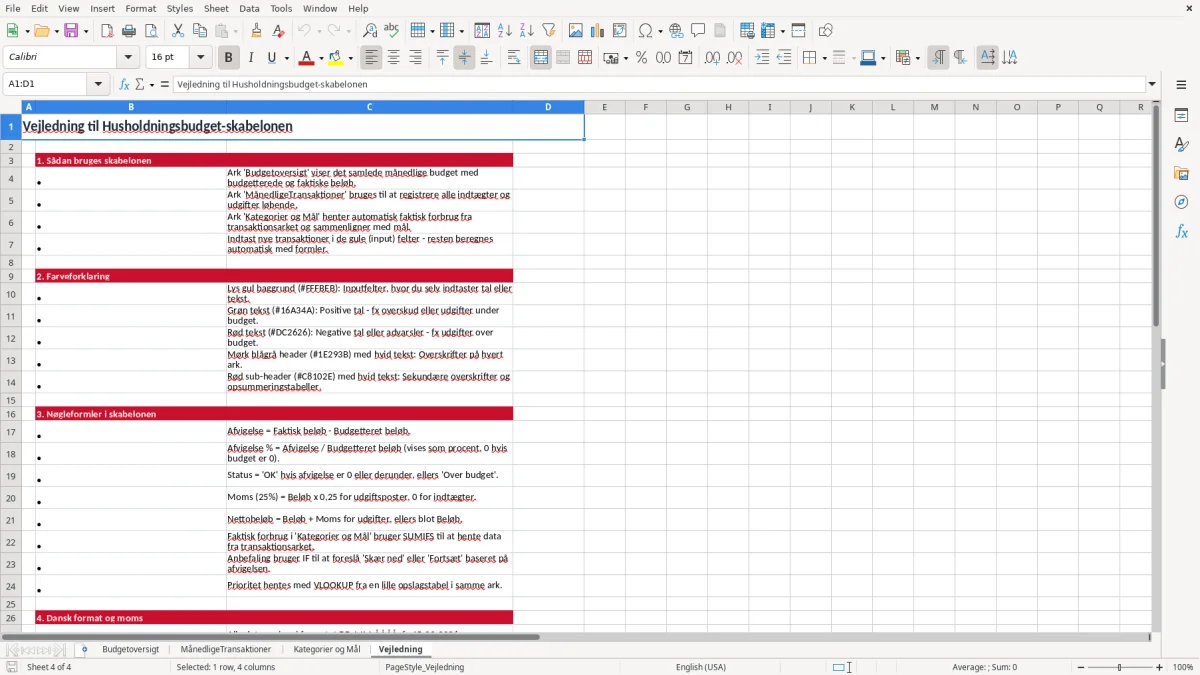Cut selection with scissors icon
The width and height of the screenshot is (1200, 675).
click(x=178, y=31)
